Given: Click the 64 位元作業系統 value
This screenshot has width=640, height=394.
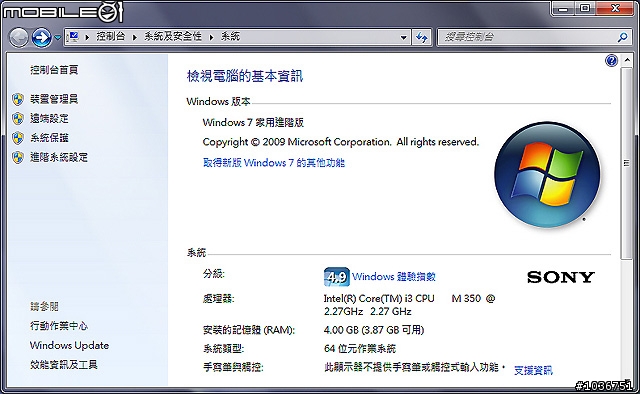Looking at the screenshot, I should click(360, 349).
